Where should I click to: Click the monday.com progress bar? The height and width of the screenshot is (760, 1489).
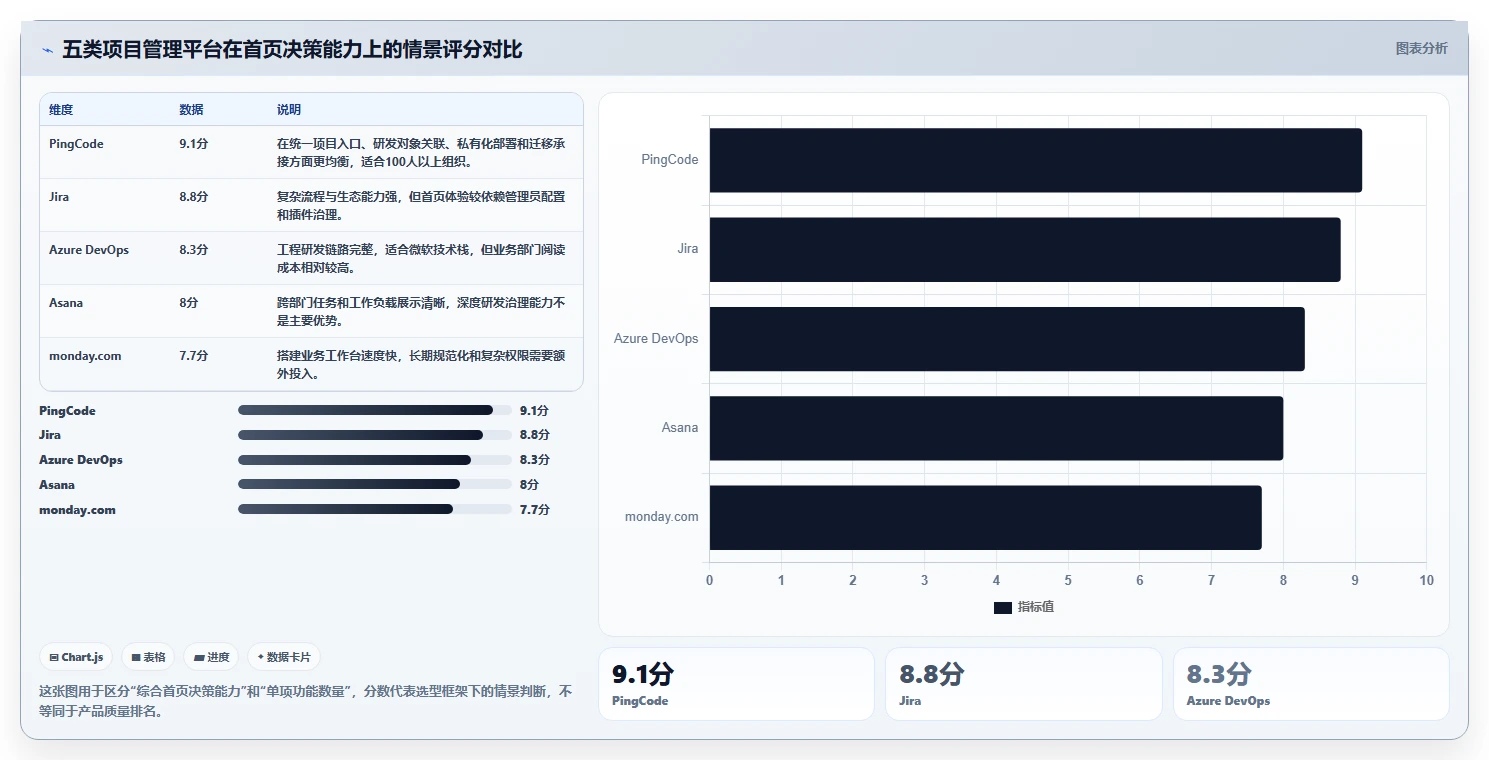point(375,509)
